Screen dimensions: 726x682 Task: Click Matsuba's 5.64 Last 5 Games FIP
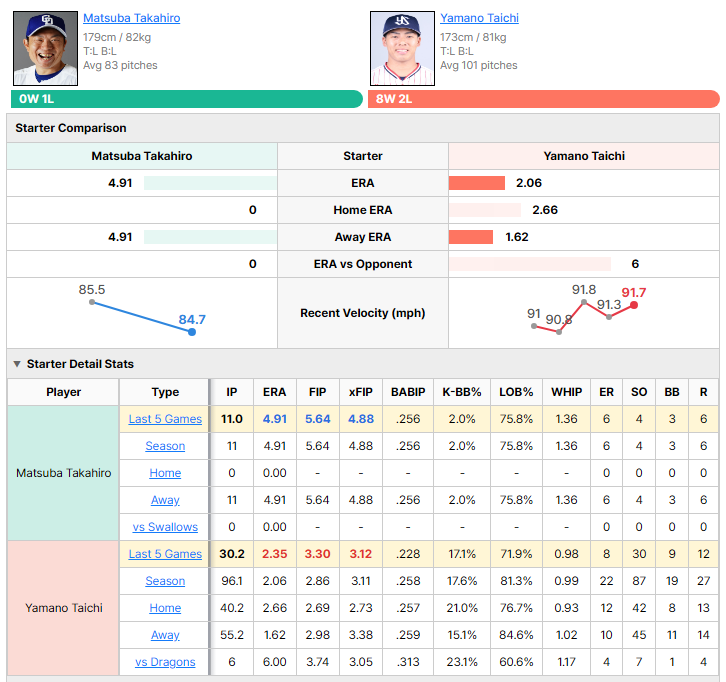coord(318,419)
